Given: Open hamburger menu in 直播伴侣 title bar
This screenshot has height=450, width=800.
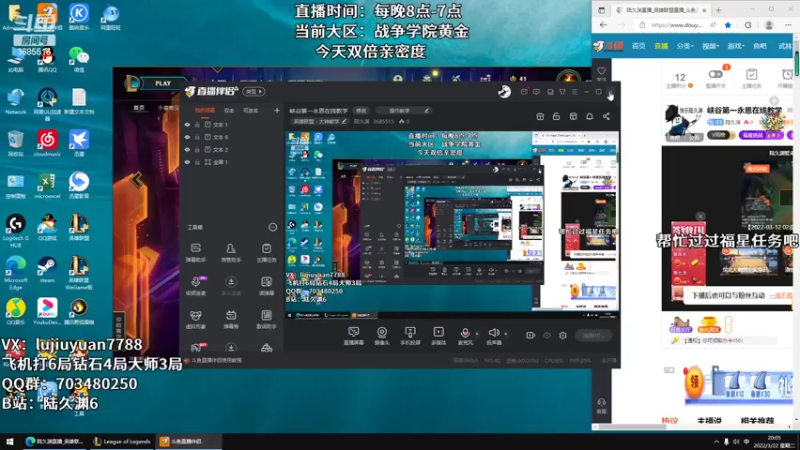Looking at the screenshot, I should point(574,92).
